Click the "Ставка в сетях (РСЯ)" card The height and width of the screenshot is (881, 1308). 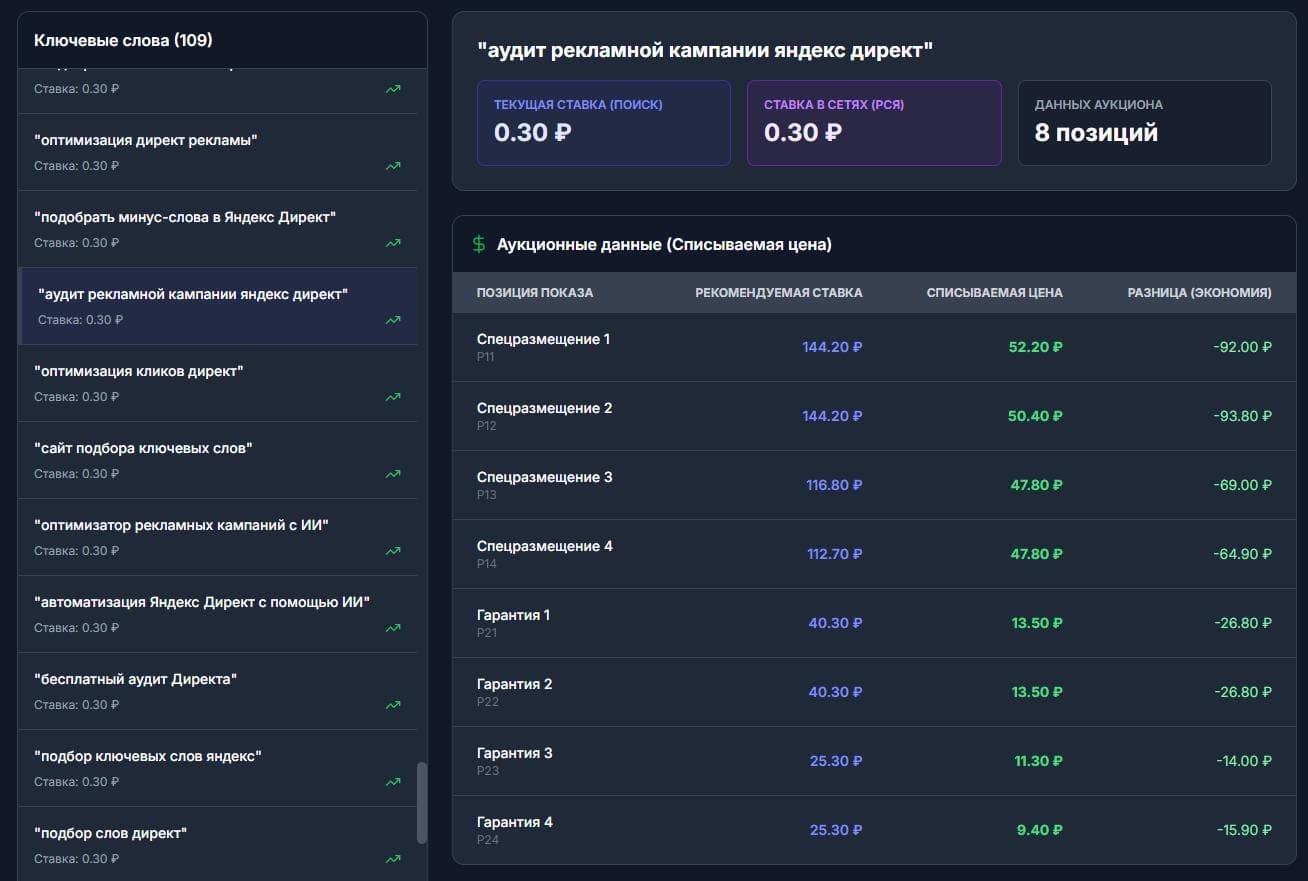(x=874, y=123)
